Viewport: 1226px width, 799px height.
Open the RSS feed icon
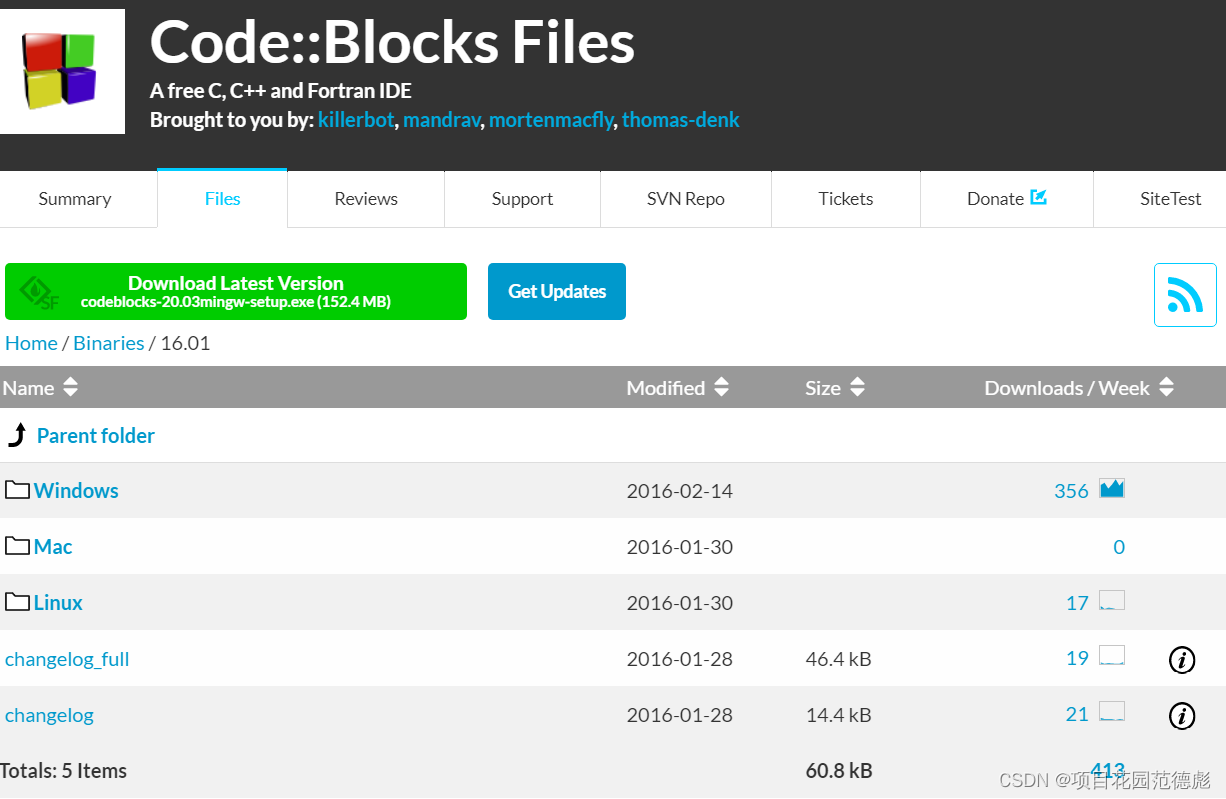coord(1185,295)
